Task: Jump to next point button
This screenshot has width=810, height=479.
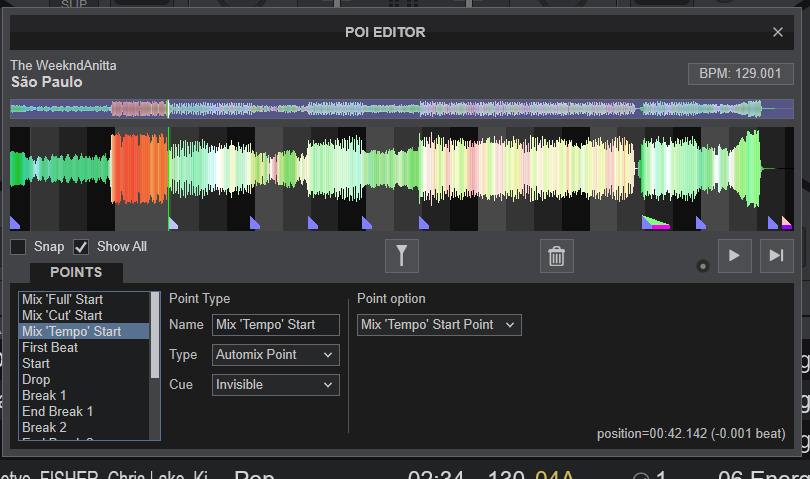Action: point(776,256)
